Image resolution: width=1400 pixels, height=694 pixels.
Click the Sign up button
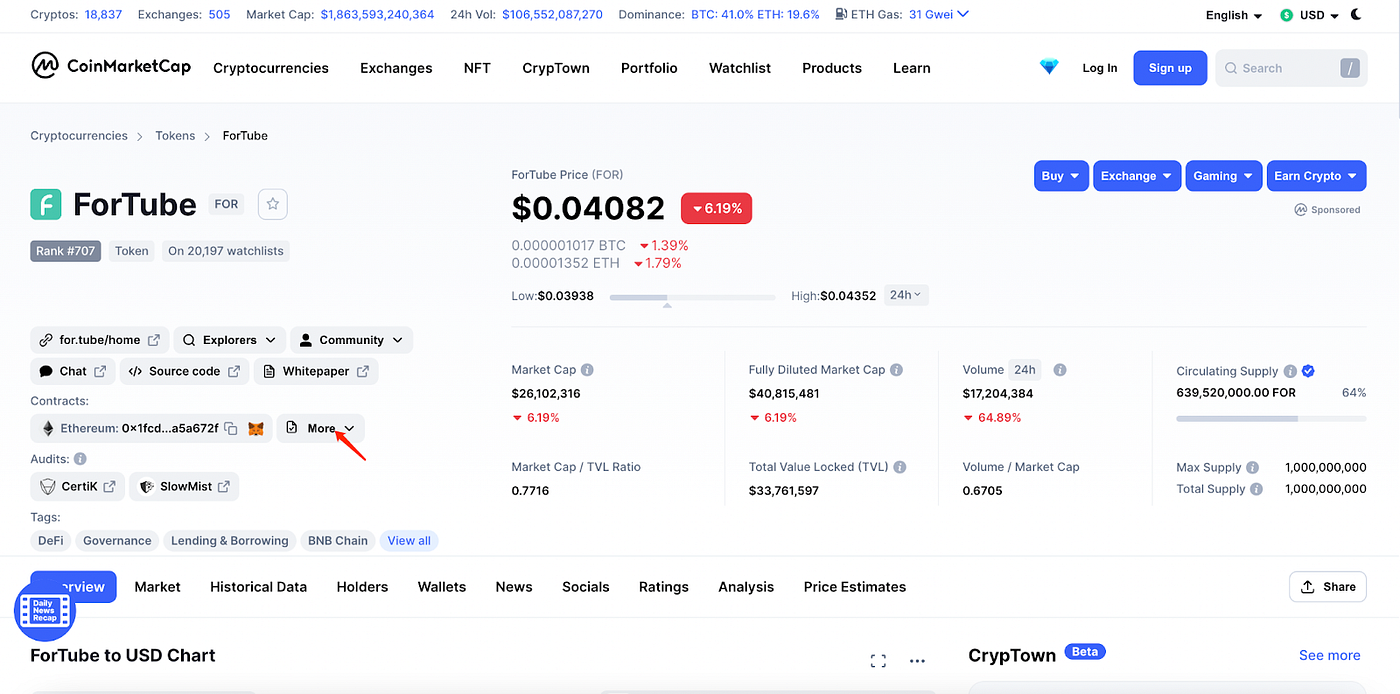[1170, 68]
